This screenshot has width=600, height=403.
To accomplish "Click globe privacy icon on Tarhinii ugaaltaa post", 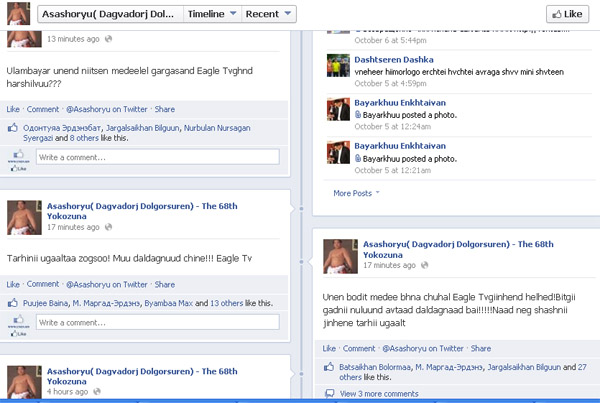I will coord(109,227).
